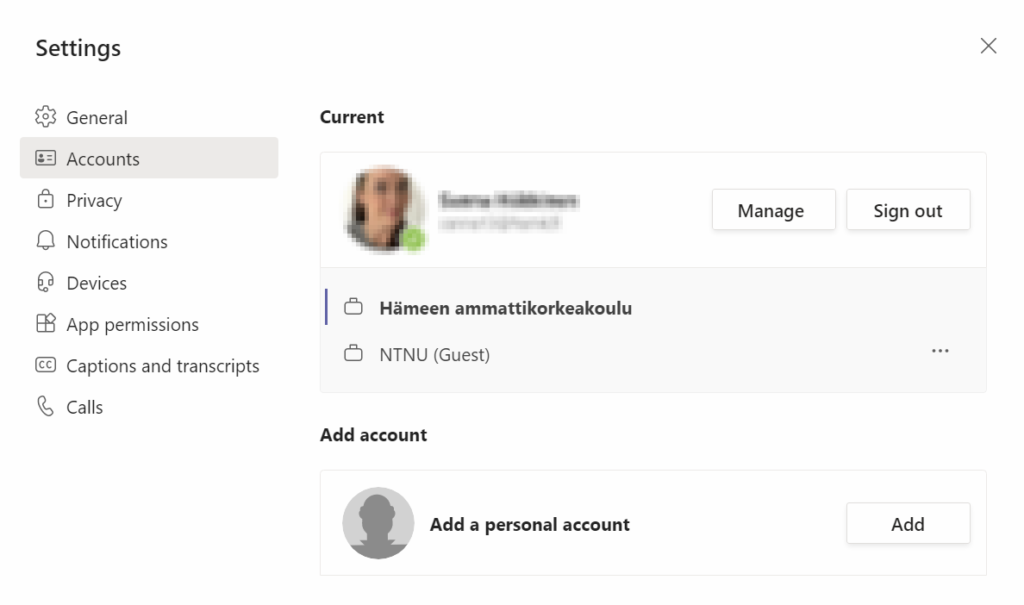Screen dimensions: 1024x605
Task: Click the Accounts ID card icon
Action: (x=46, y=158)
